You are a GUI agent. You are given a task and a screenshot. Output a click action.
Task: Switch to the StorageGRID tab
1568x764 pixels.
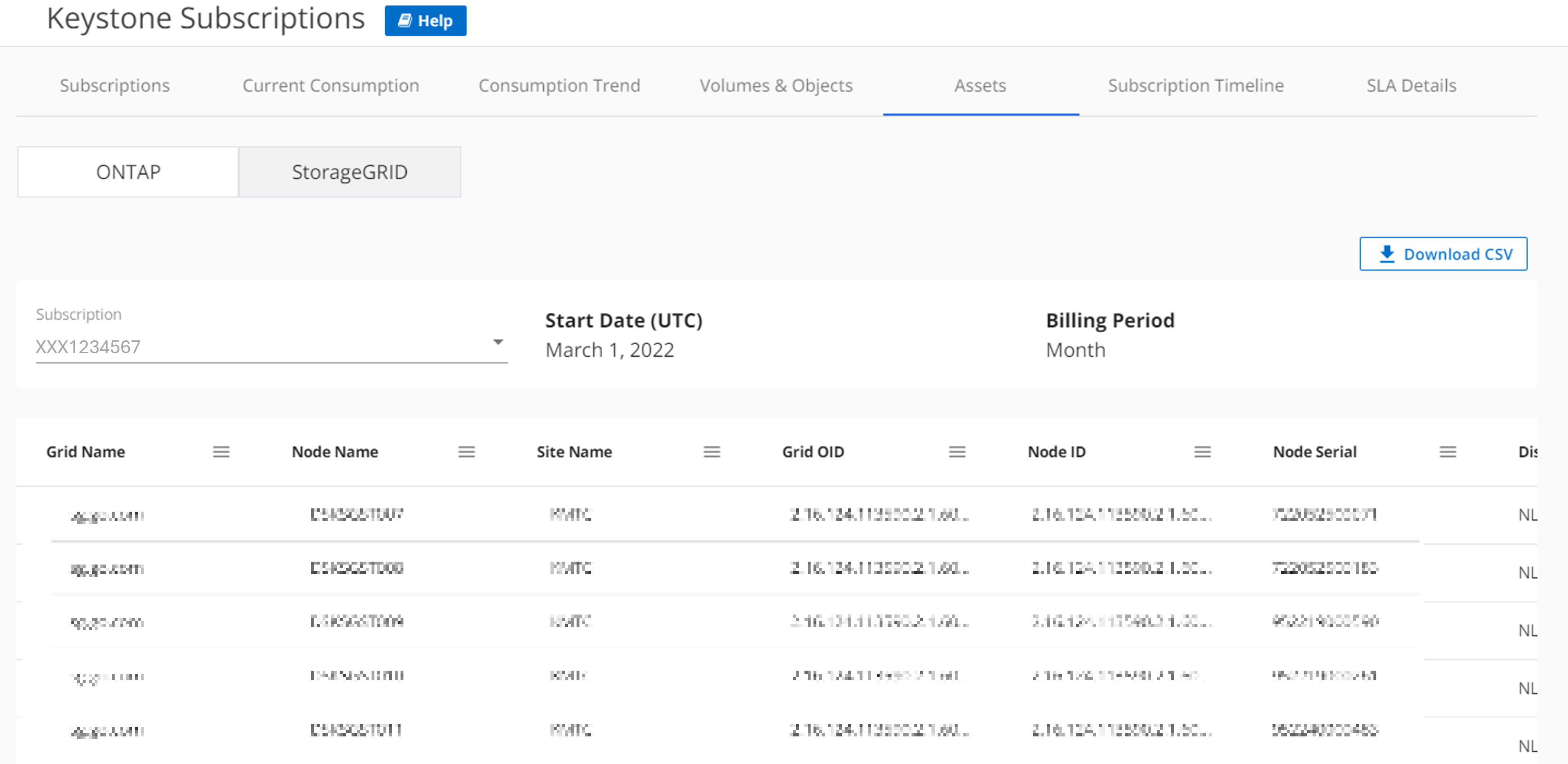coord(350,172)
